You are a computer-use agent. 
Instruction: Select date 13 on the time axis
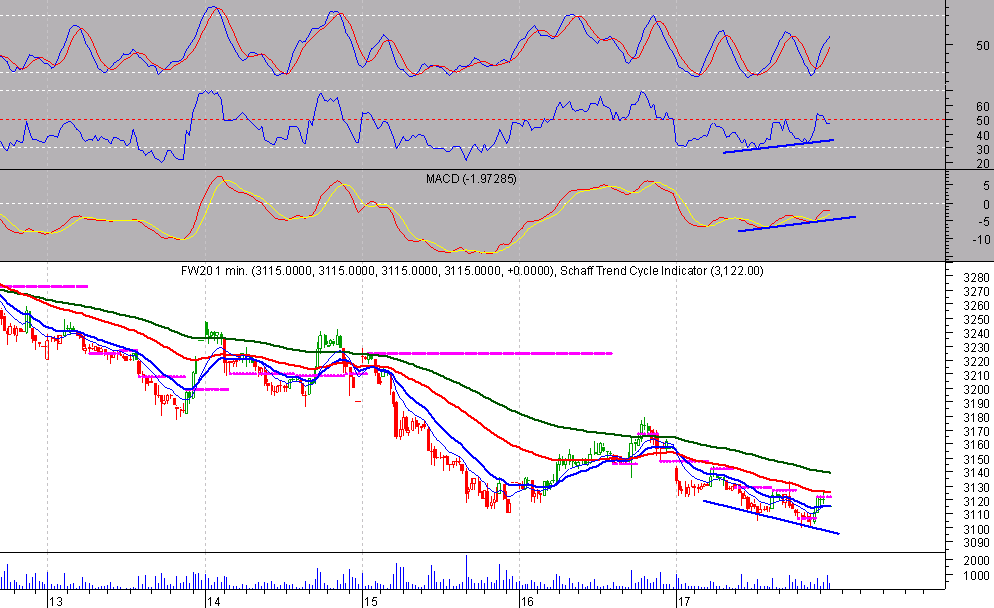[x=56, y=602]
